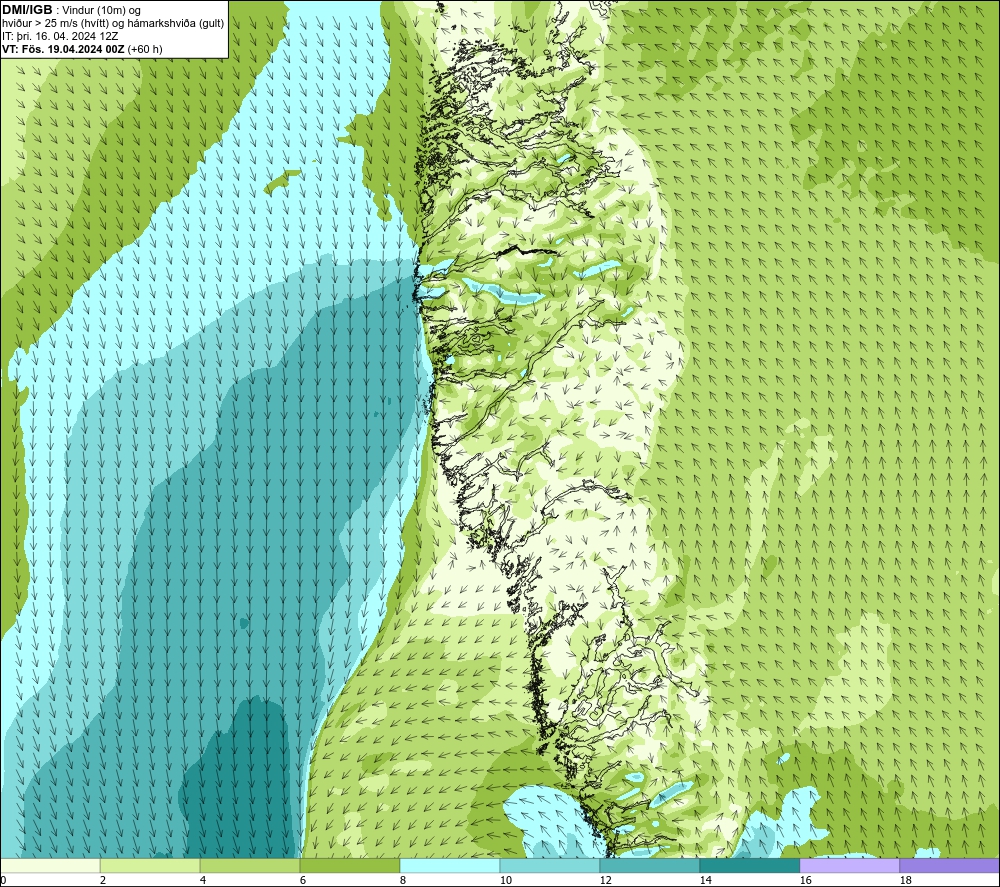Click the '4' scale label
This screenshot has width=1000, height=887.
203,881
